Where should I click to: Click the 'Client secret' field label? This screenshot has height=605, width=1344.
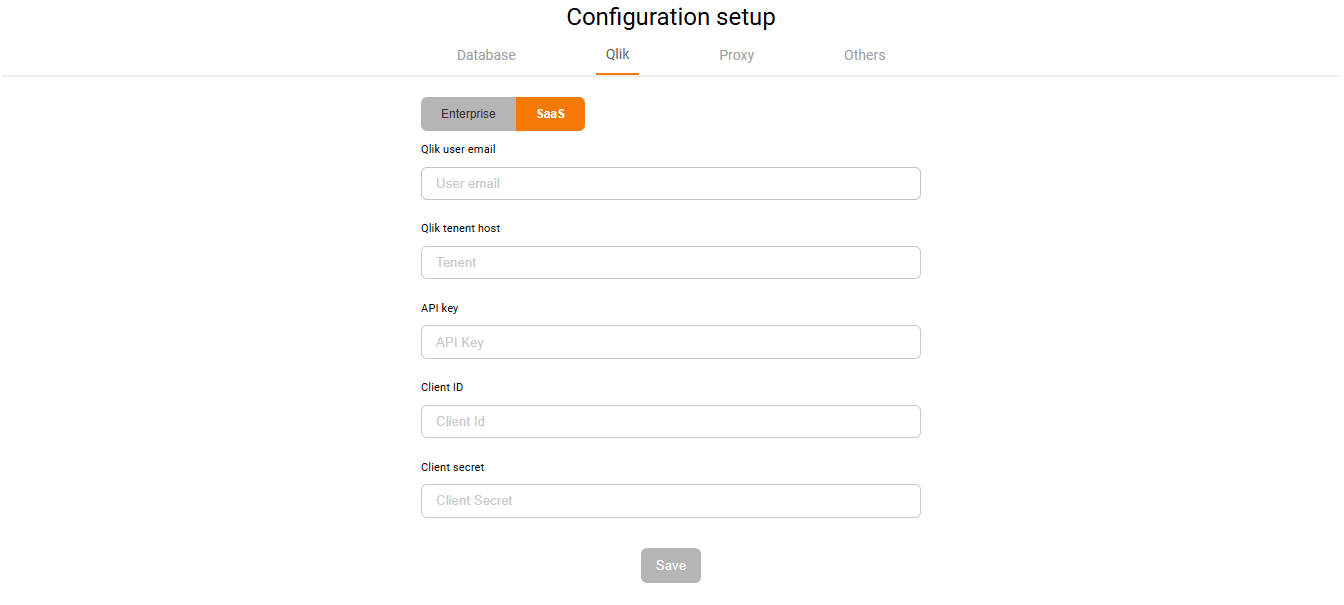[452, 467]
